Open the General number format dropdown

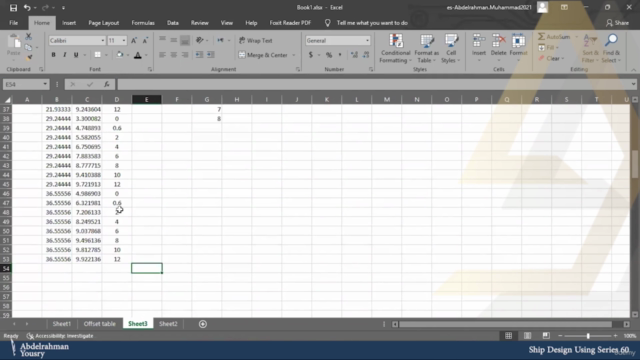367,40
